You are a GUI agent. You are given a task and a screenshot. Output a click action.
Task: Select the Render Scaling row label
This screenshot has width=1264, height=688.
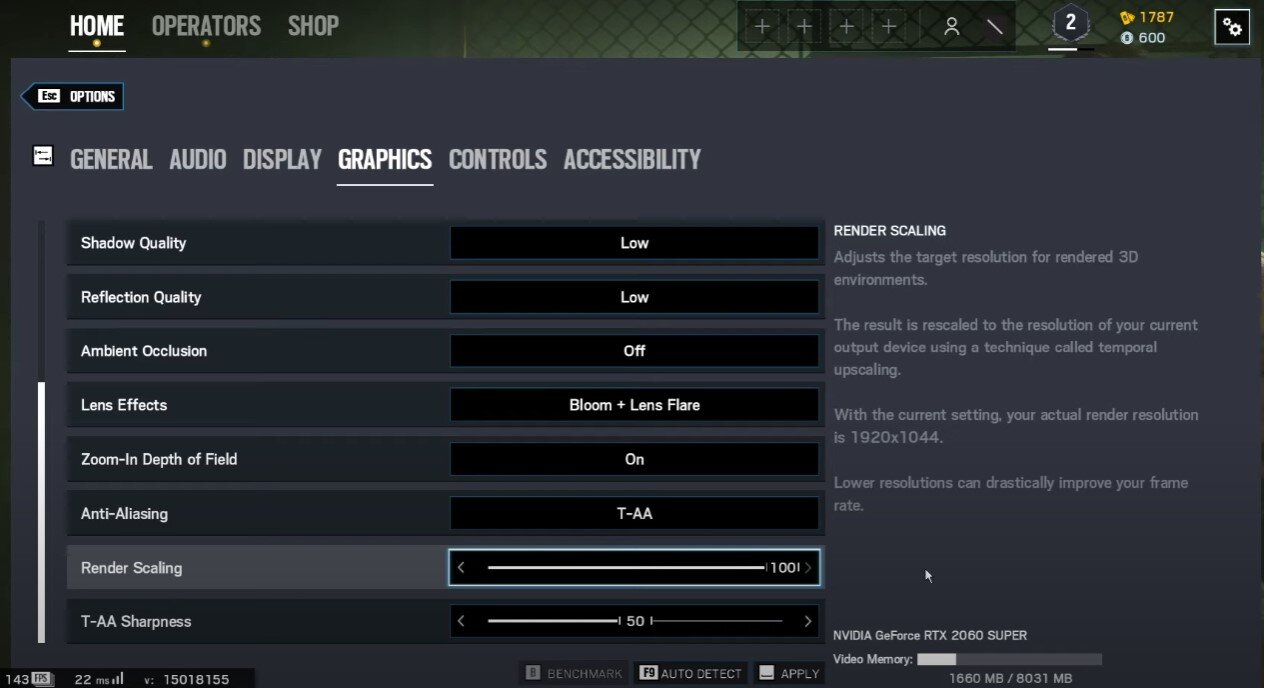tap(131, 567)
